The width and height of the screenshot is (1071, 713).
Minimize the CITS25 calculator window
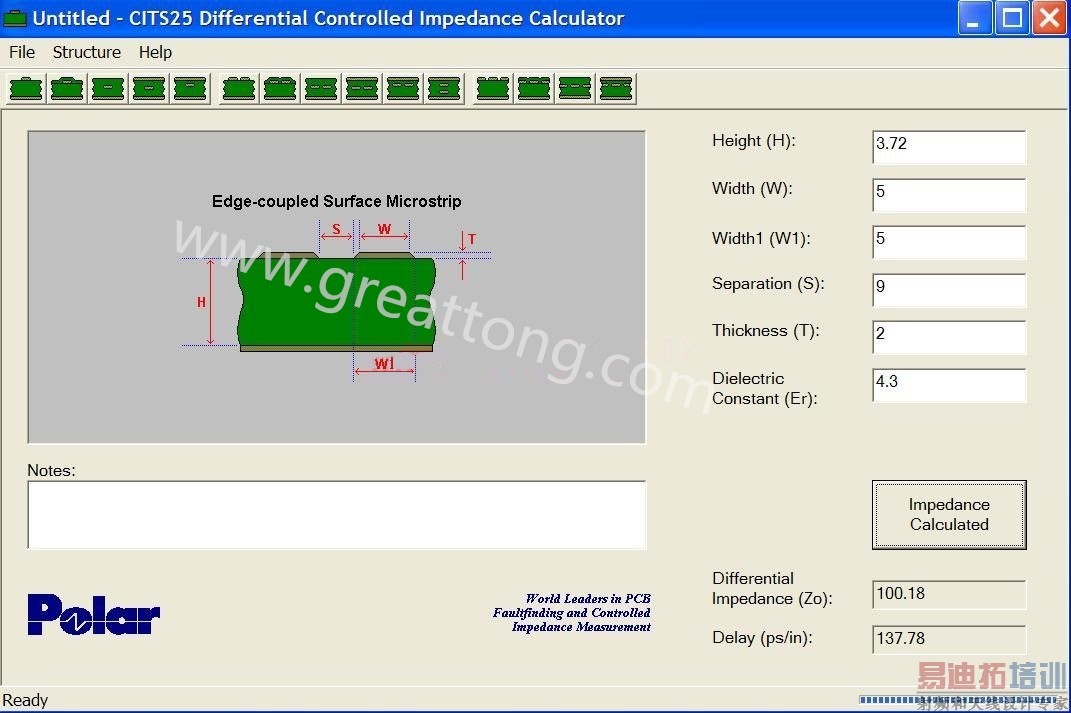pyautogui.click(x=974, y=18)
